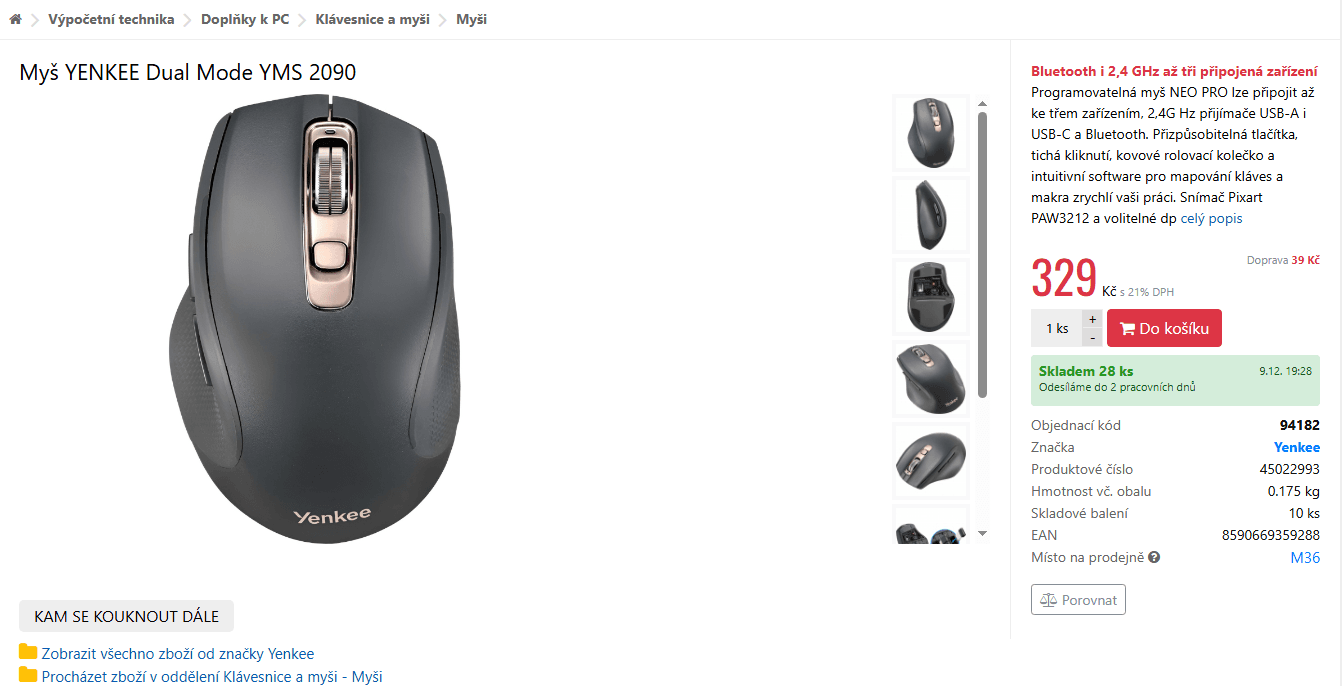
Task: Click the down arrow of thumbnail scrollbar
Action: pyautogui.click(x=982, y=534)
